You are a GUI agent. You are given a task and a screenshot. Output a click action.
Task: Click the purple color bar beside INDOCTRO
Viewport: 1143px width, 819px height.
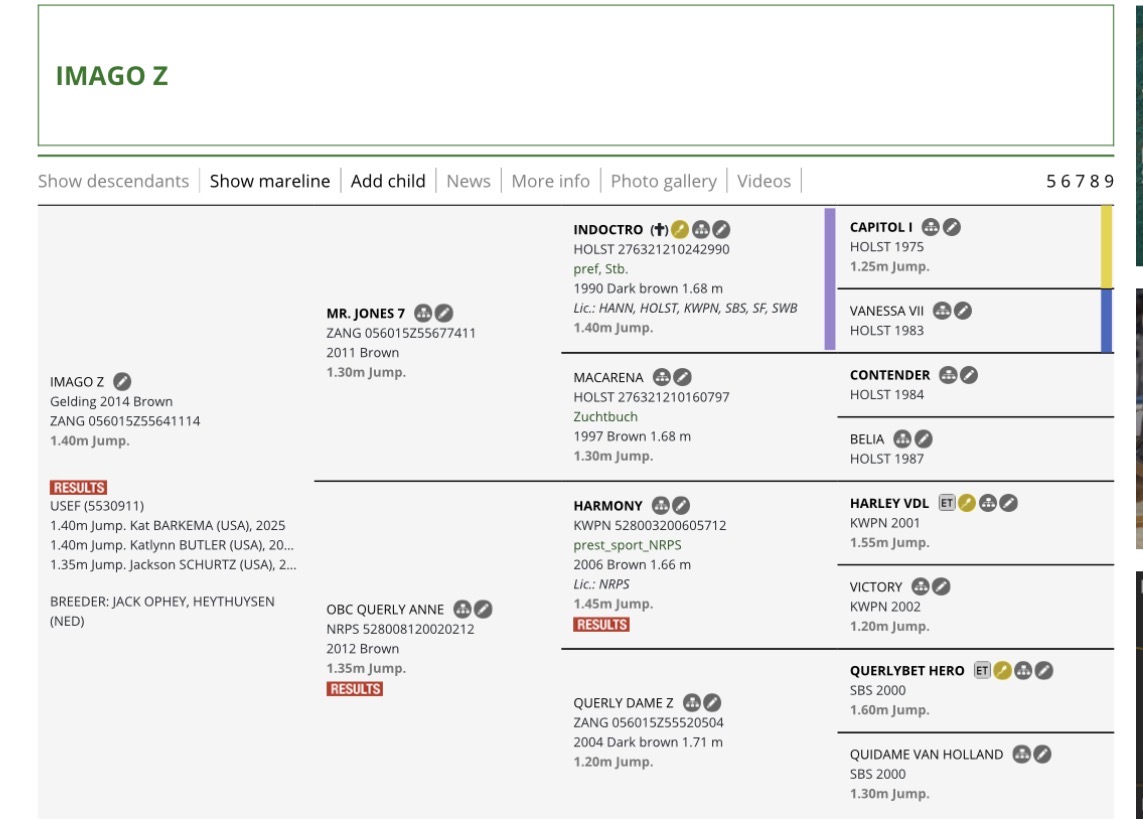tap(829, 278)
